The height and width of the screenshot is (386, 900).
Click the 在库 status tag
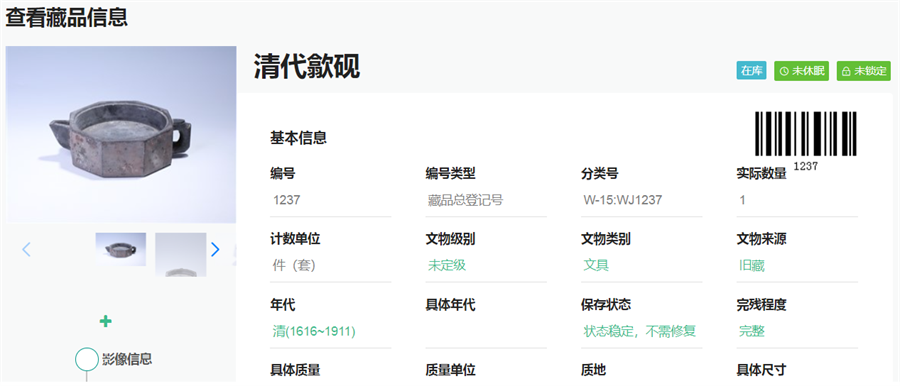[x=751, y=71]
